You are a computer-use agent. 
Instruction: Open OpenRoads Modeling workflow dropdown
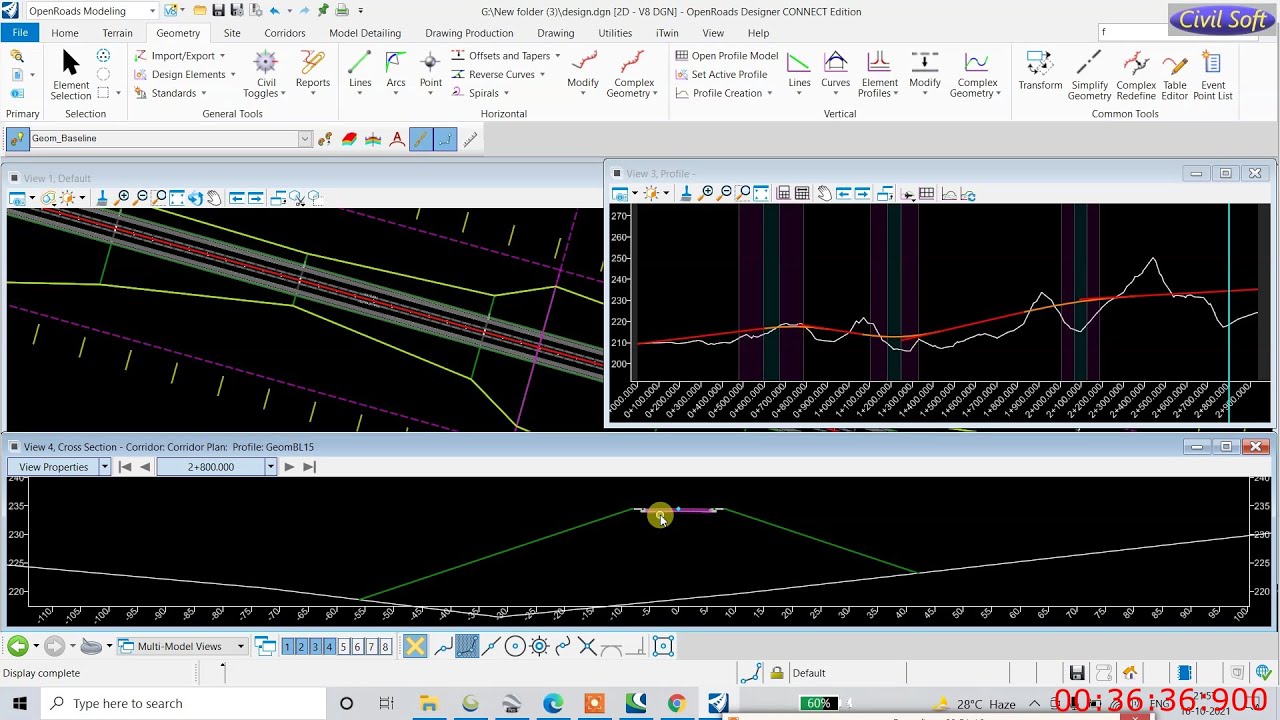point(152,11)
